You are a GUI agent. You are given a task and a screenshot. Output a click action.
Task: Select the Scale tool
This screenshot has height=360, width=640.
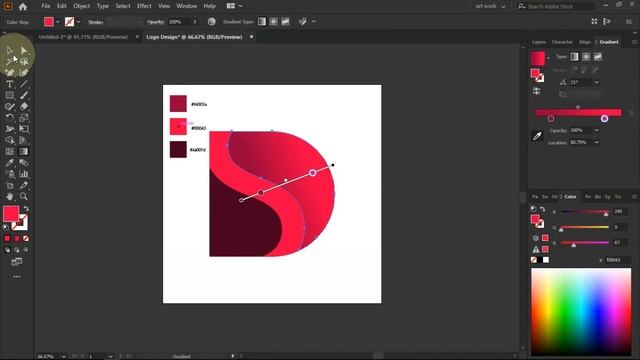[x=24, y=118]
